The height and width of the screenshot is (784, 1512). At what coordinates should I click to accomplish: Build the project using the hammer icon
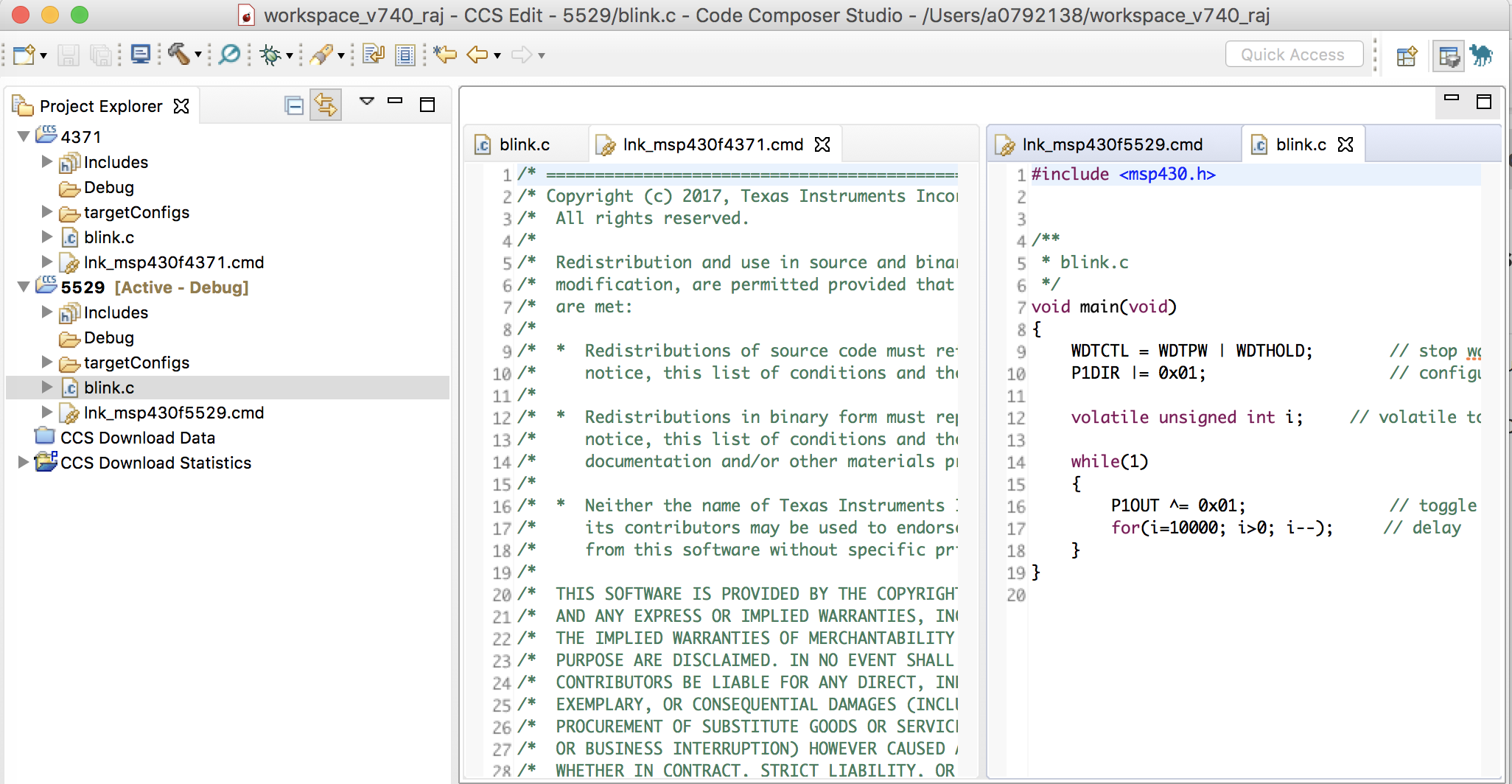(180, 55)
